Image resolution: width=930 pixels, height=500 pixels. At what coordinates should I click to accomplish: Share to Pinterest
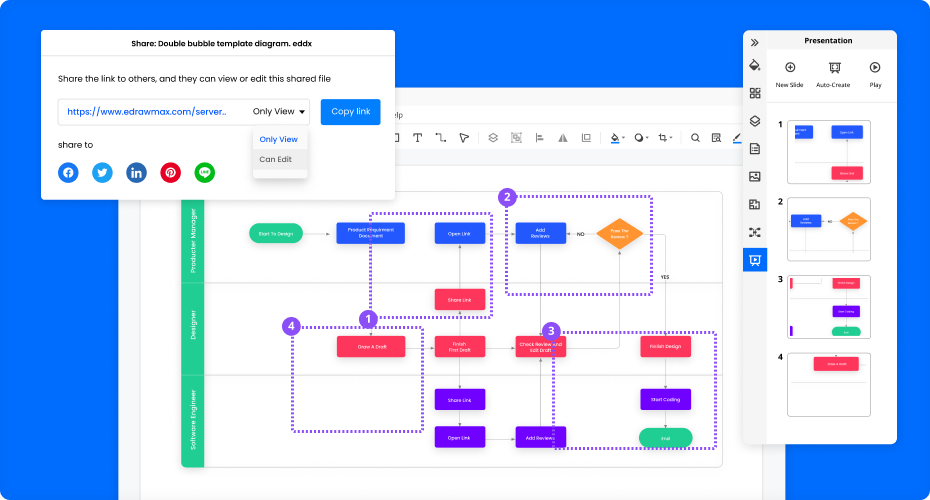171,172
